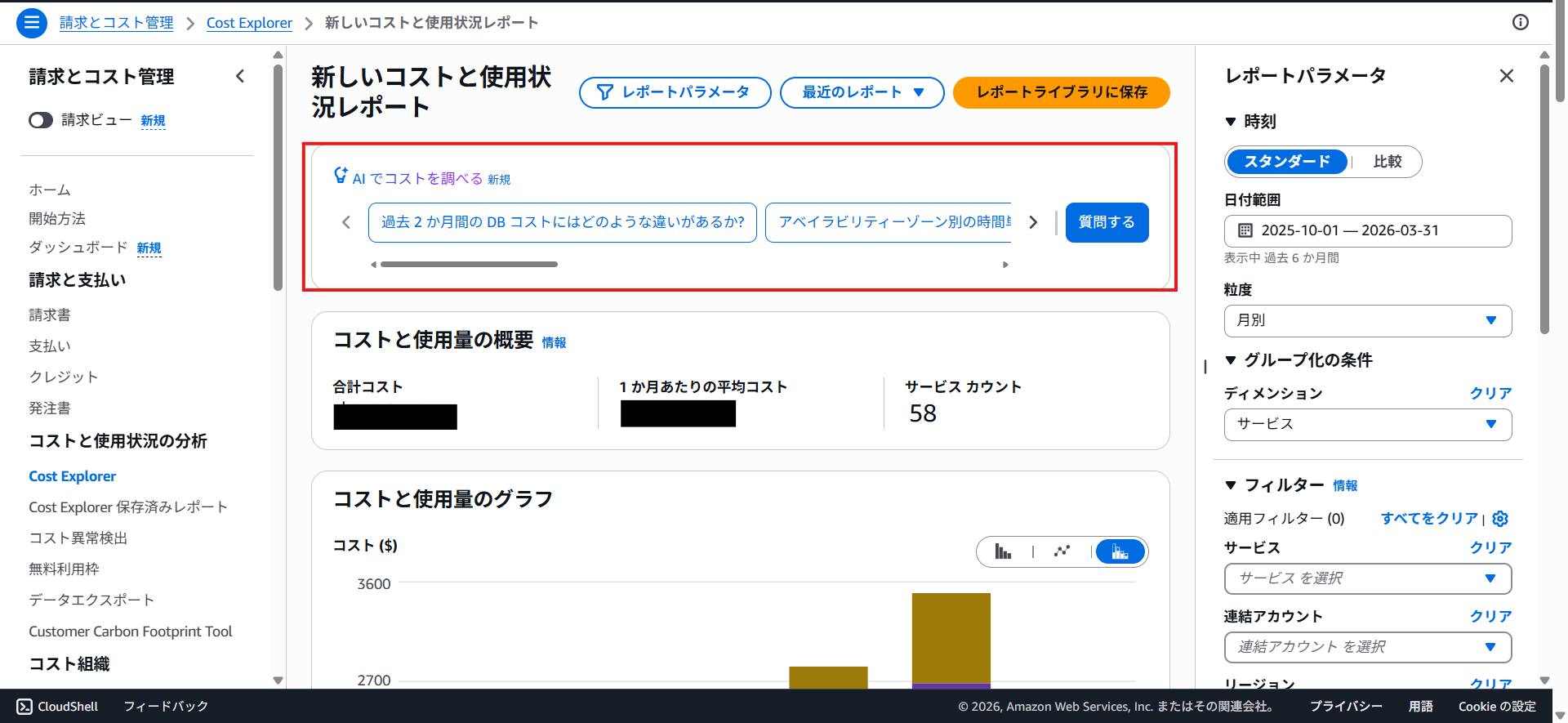Image resolution: width=1568 pixels, height=723 pixels.
Task: Open CloudShell from the footer
Action: coord(57,707)
